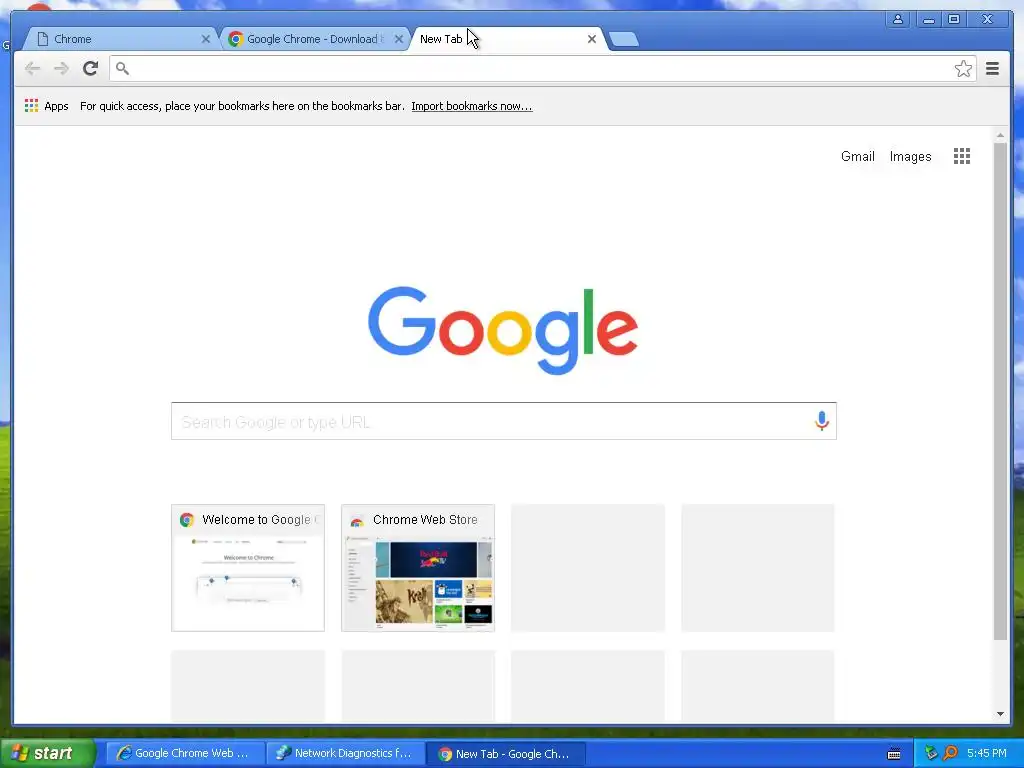
Task: Click the back navigation arrow
Action: 32,69
